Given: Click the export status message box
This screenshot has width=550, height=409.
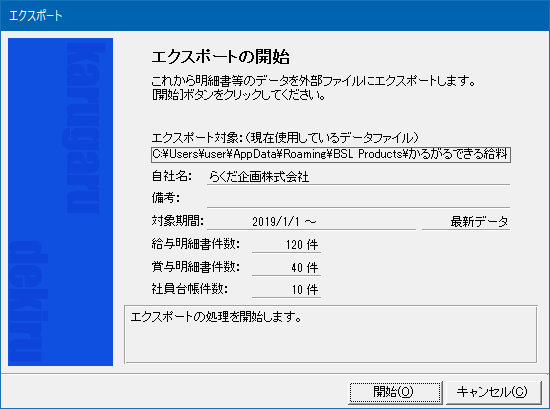Looking at the screenshot, I should [x=331, y=334].
